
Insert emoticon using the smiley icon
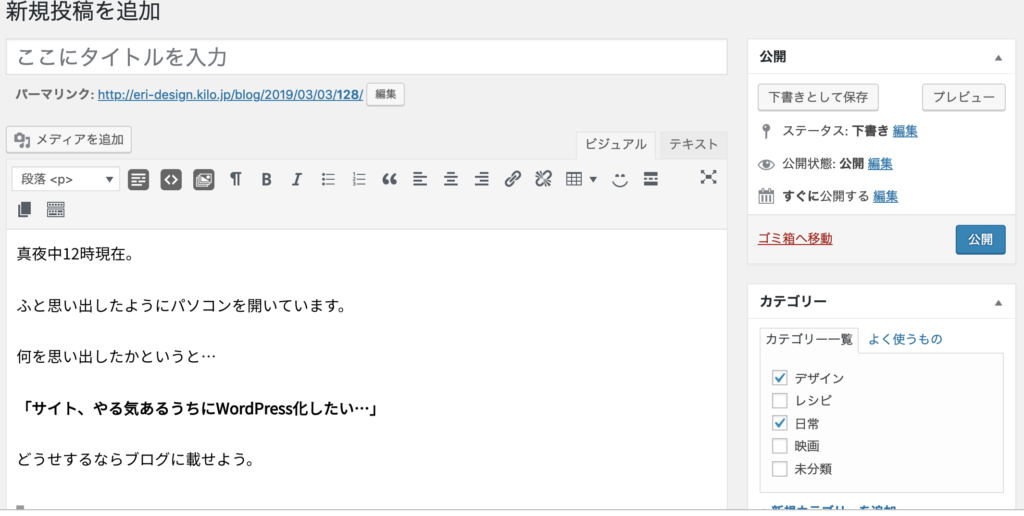[620, 179]
